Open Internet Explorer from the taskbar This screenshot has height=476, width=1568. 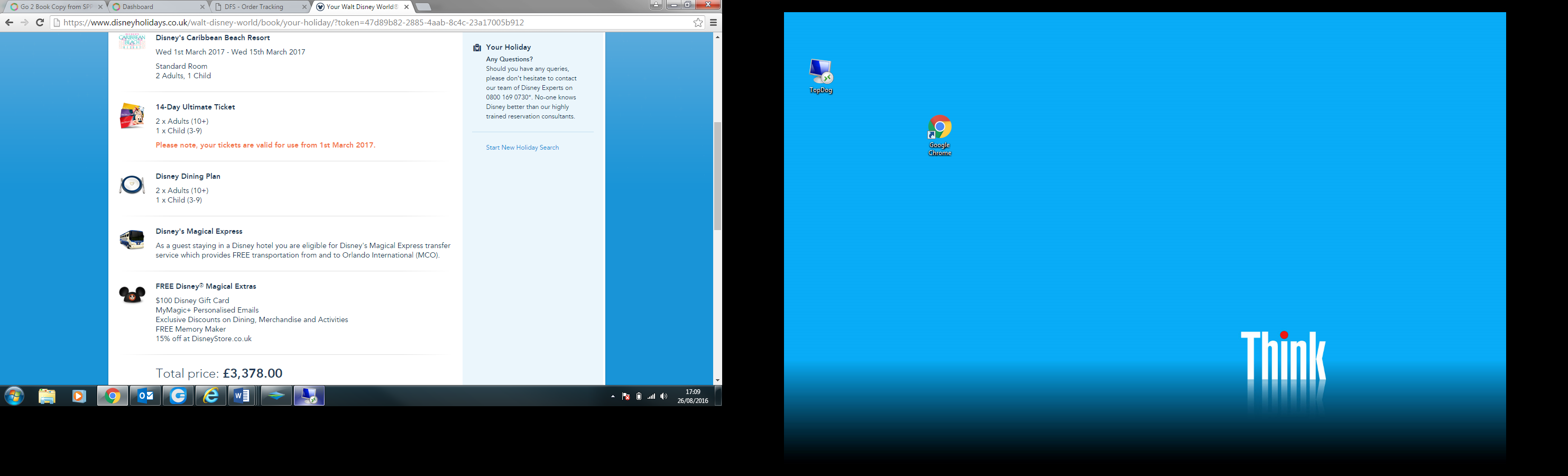click(210, 396)
